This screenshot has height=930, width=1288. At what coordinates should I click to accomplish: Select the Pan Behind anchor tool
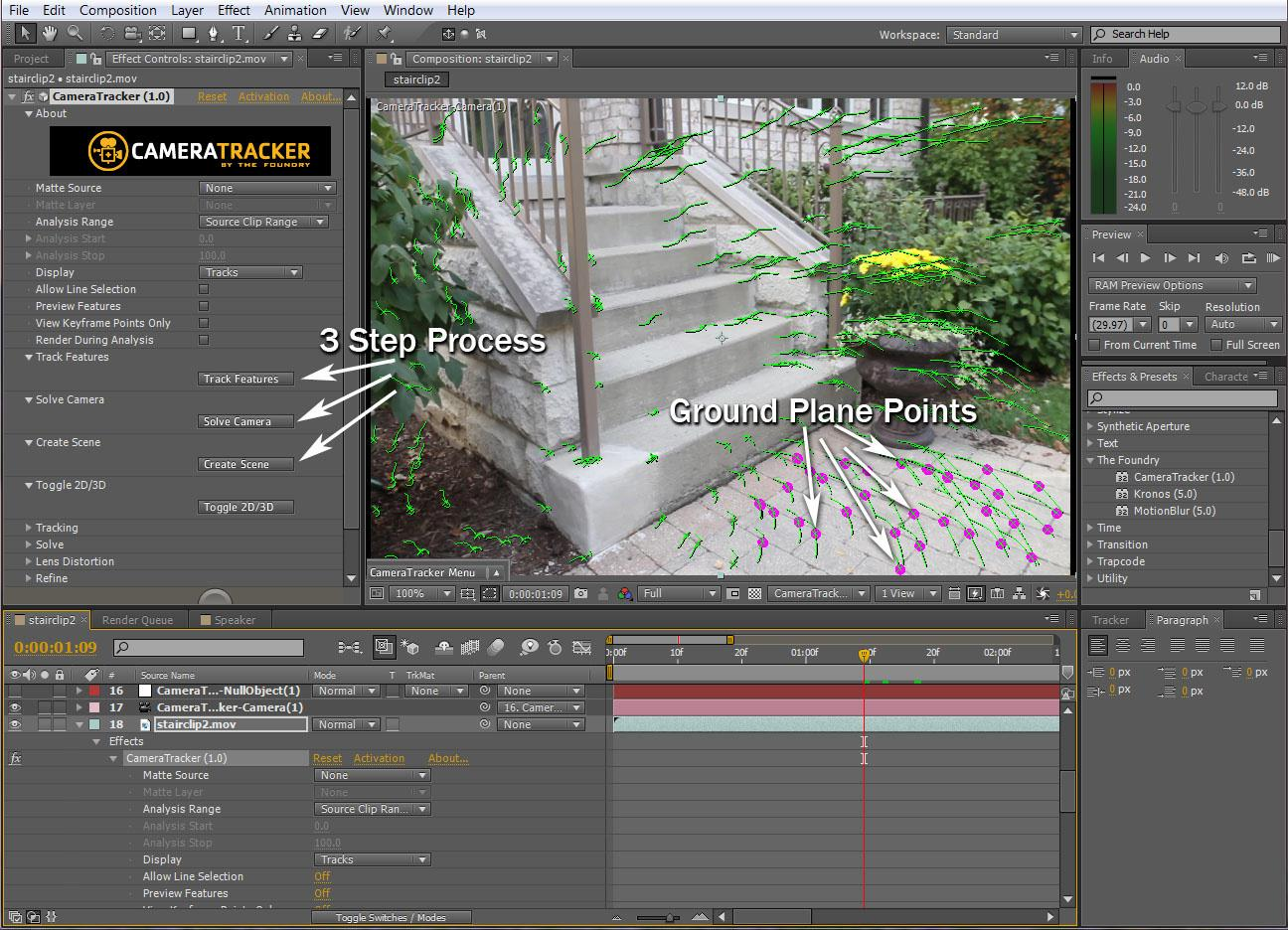[x=157, y=34]
